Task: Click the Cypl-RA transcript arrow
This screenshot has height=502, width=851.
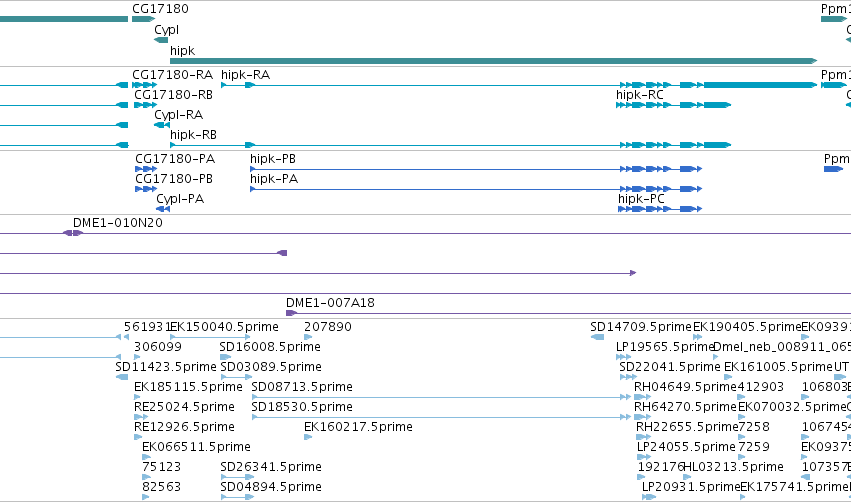Action: 162,125
